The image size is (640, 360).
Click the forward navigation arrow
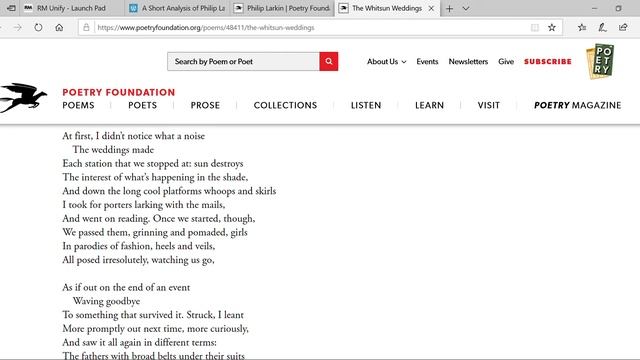point(18,28)
